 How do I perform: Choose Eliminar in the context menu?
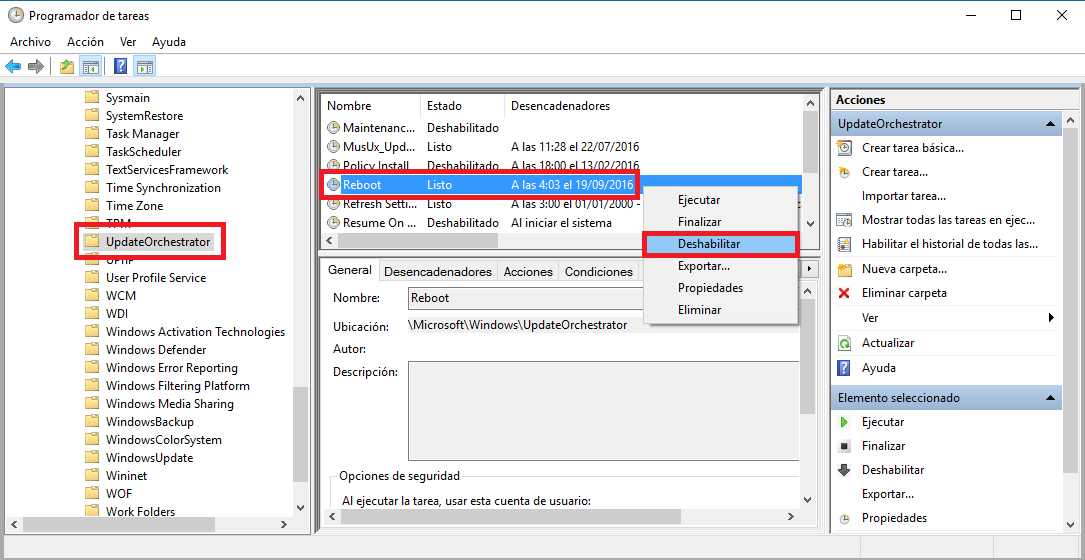[x=720, y=310]
